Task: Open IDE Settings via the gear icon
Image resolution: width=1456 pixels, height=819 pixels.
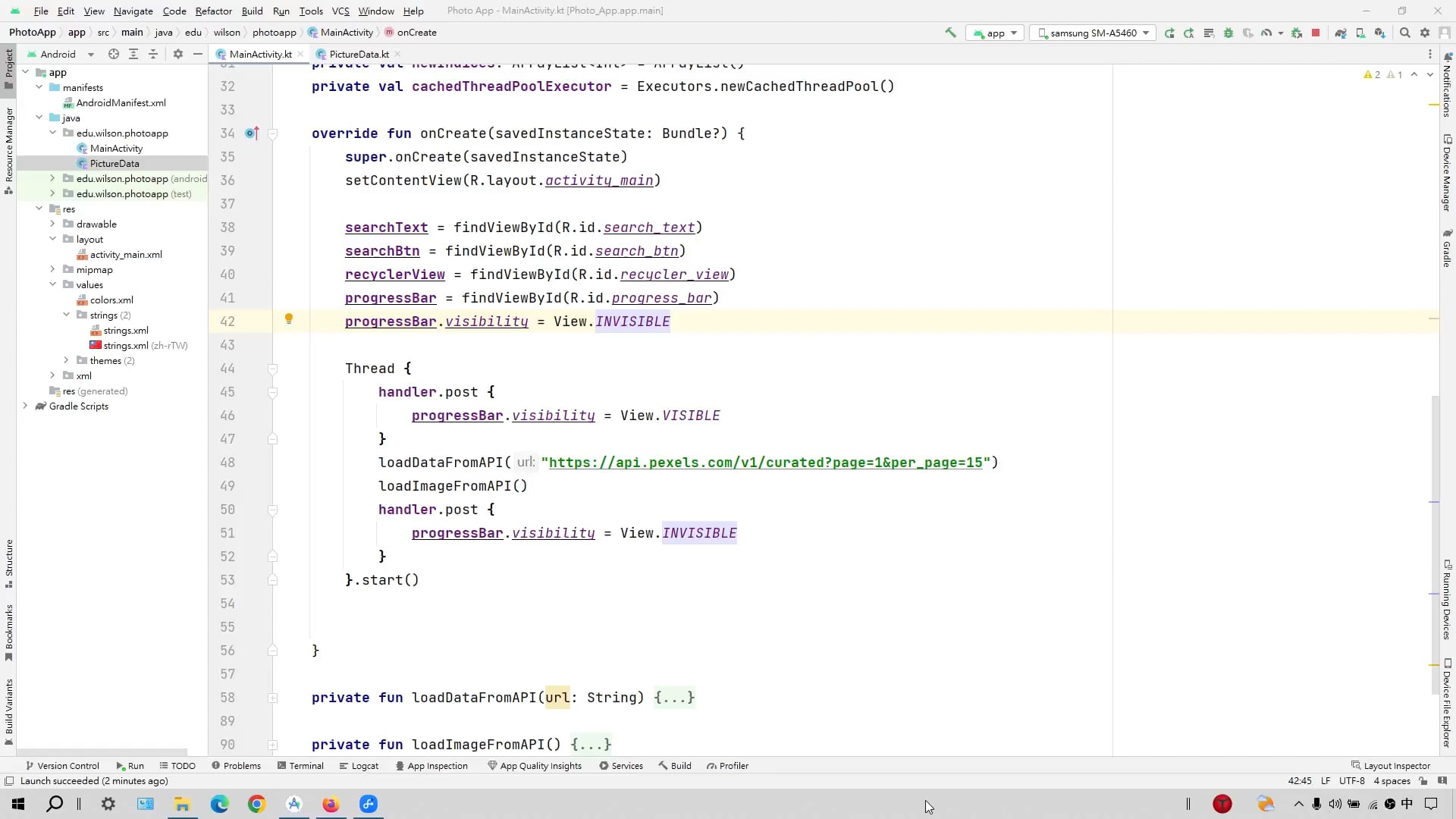Action: pos(1426,33)
